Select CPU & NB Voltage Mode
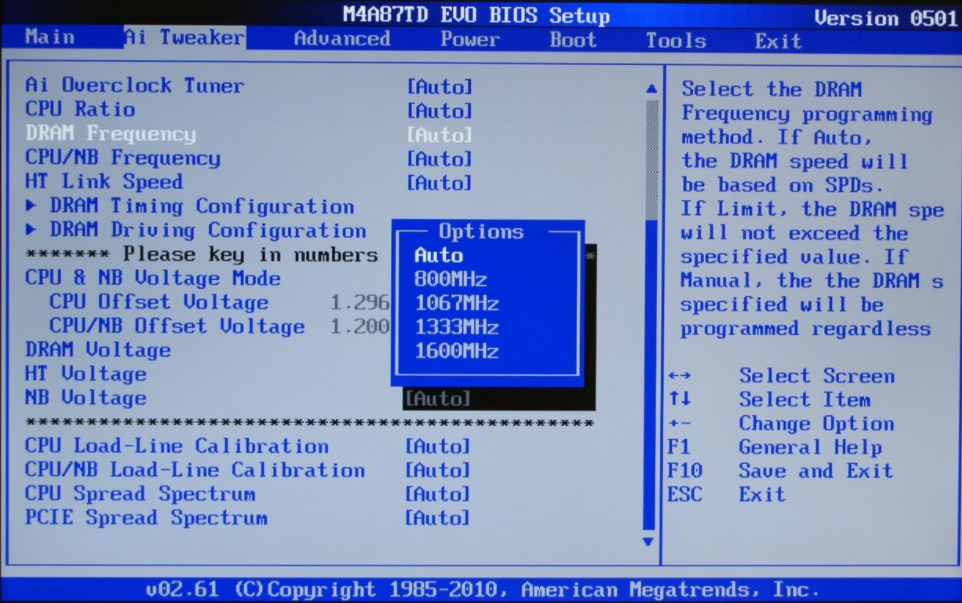962x603 pixels. pyautogui.click(x=153, y=278)
